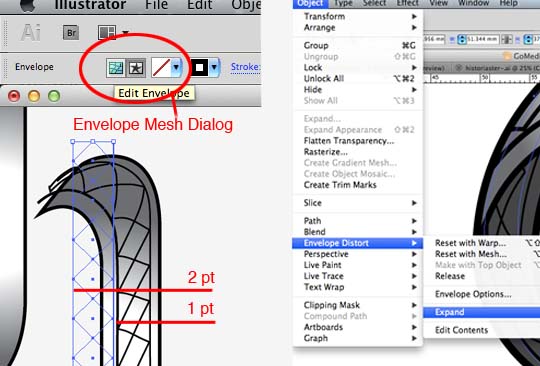Select the Envelope Distort menu item
Screen dimensions: 540x366
click(357, 243)
